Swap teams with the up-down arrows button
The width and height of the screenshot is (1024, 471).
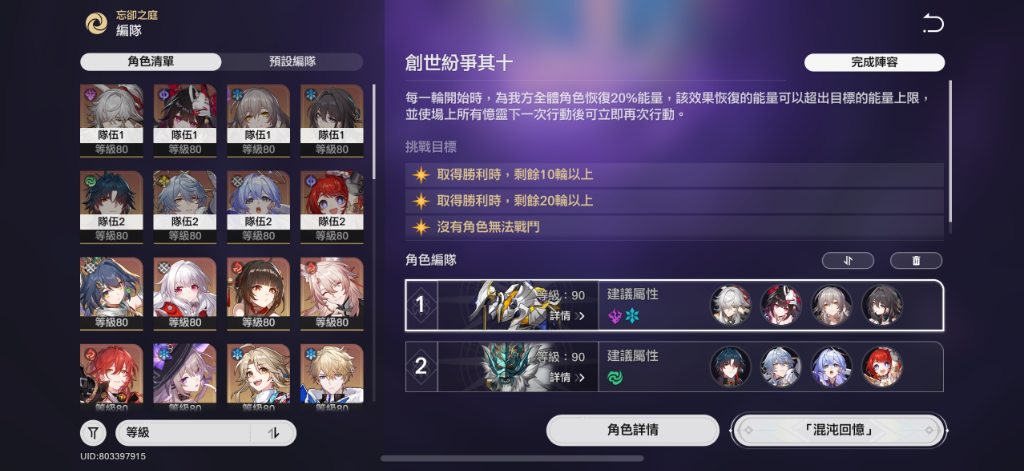click(x=848, y=261)
